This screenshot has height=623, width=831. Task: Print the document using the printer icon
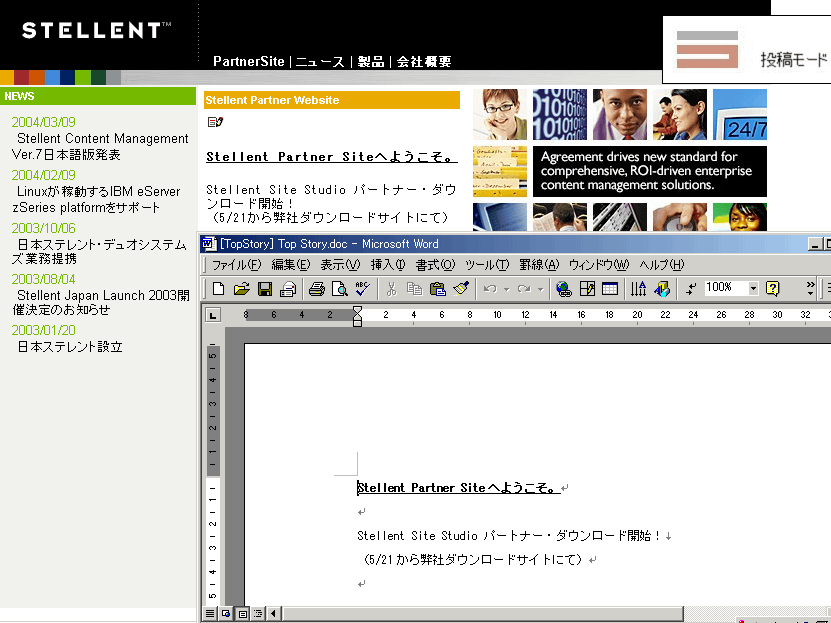coord(316,289)
